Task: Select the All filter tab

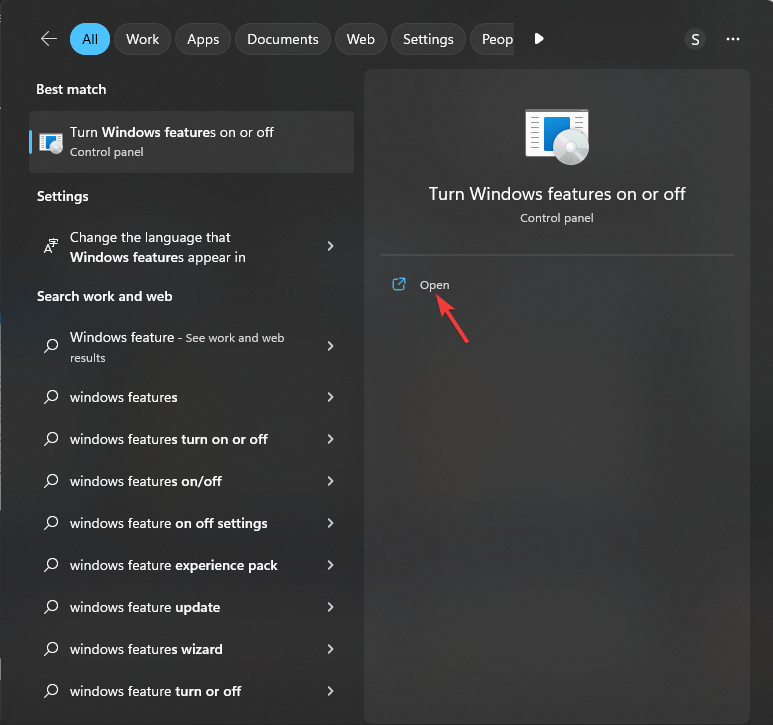Action: (x=90, y=39)
